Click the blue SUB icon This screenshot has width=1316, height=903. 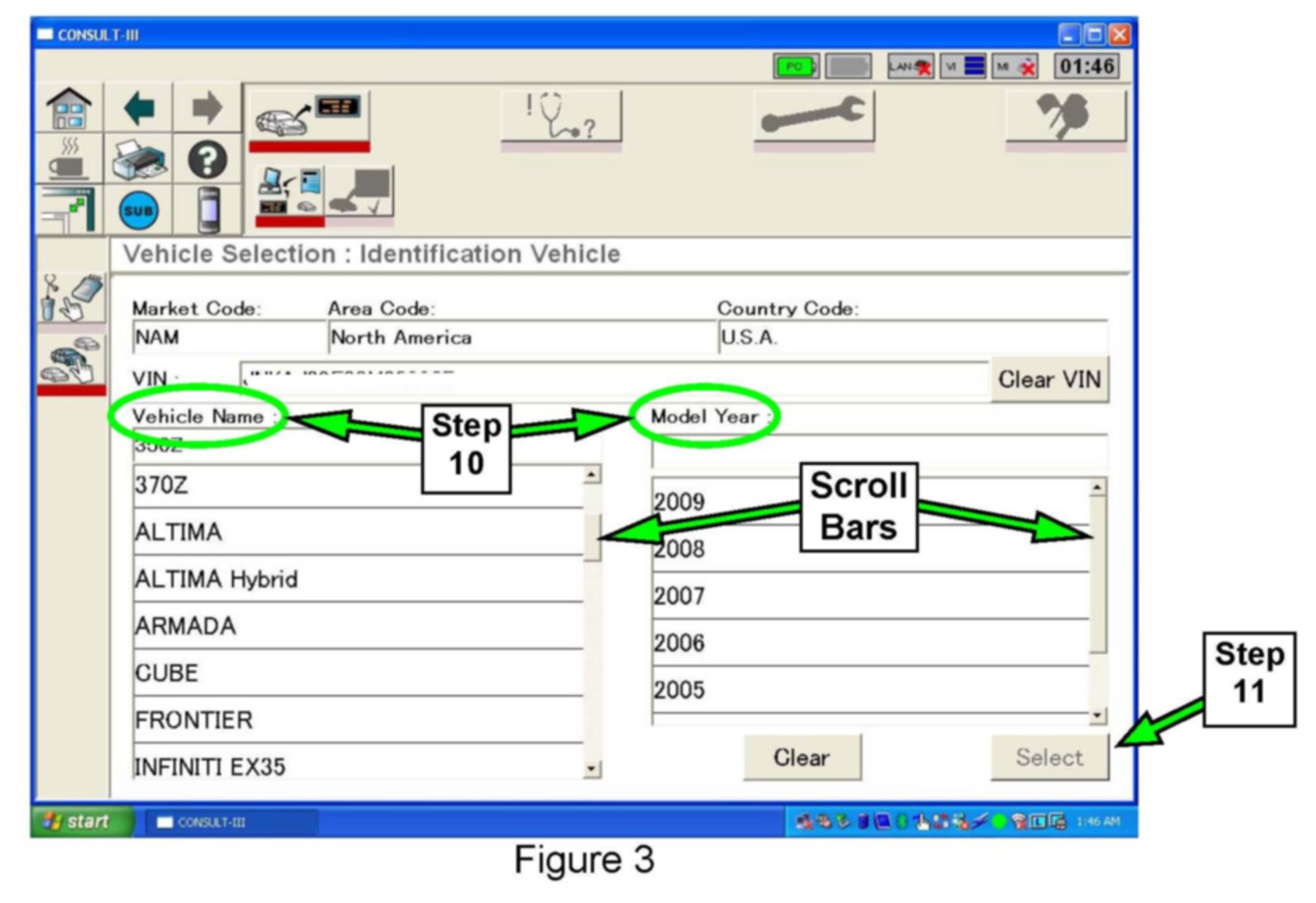click(139, 211)
